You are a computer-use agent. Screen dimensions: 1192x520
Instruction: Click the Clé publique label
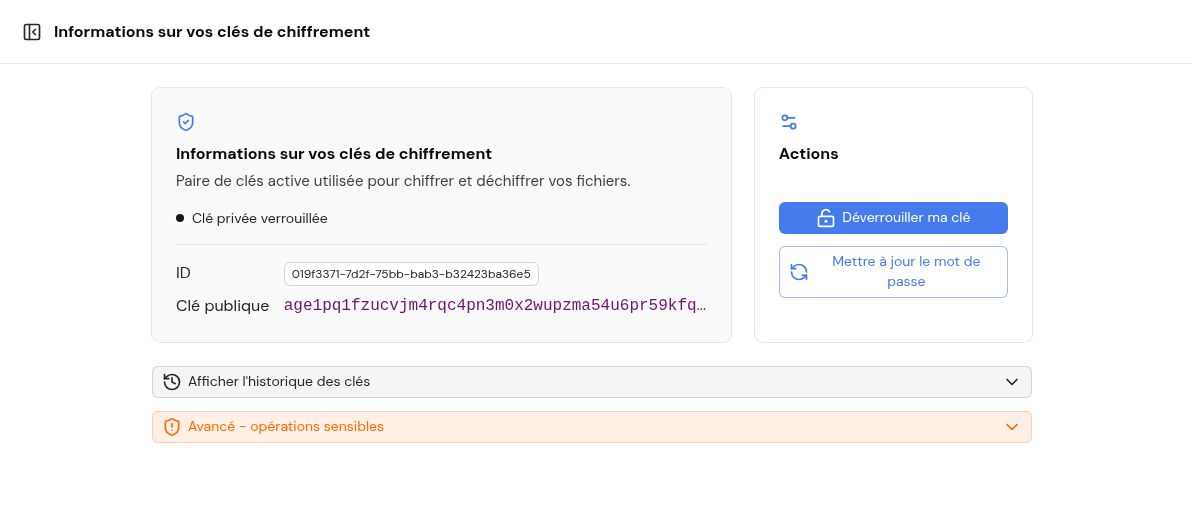(223, 306)
